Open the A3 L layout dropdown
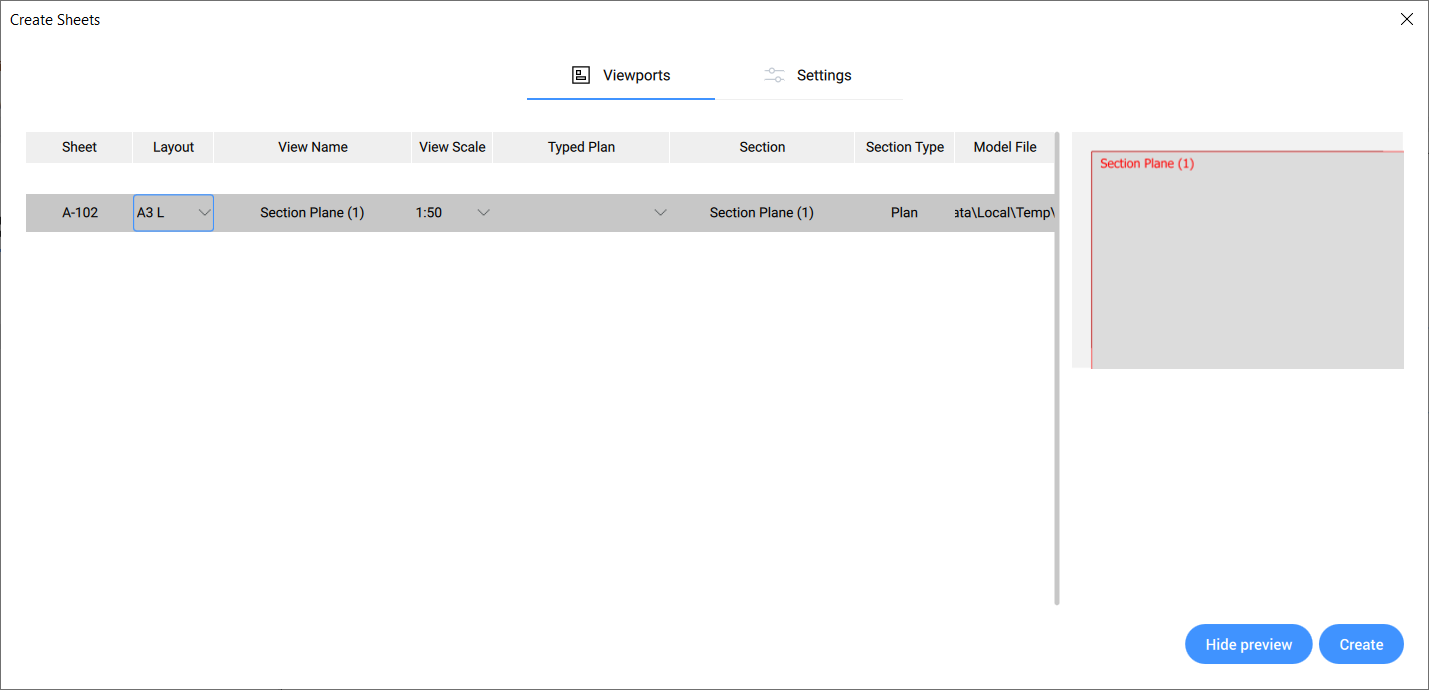The image size is (1429, 690). click(x=204, y=213)
